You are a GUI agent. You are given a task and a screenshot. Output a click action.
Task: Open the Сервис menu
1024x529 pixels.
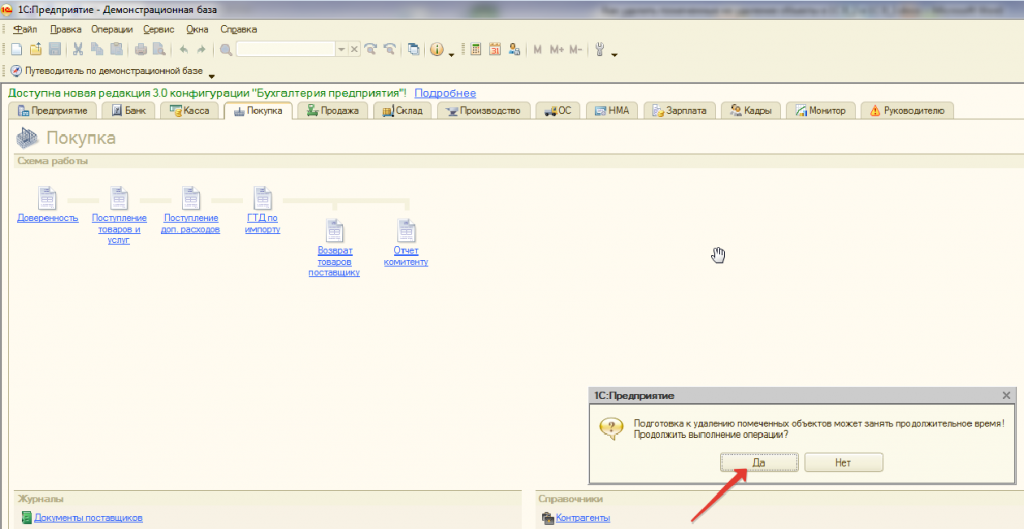pos(160,30)
